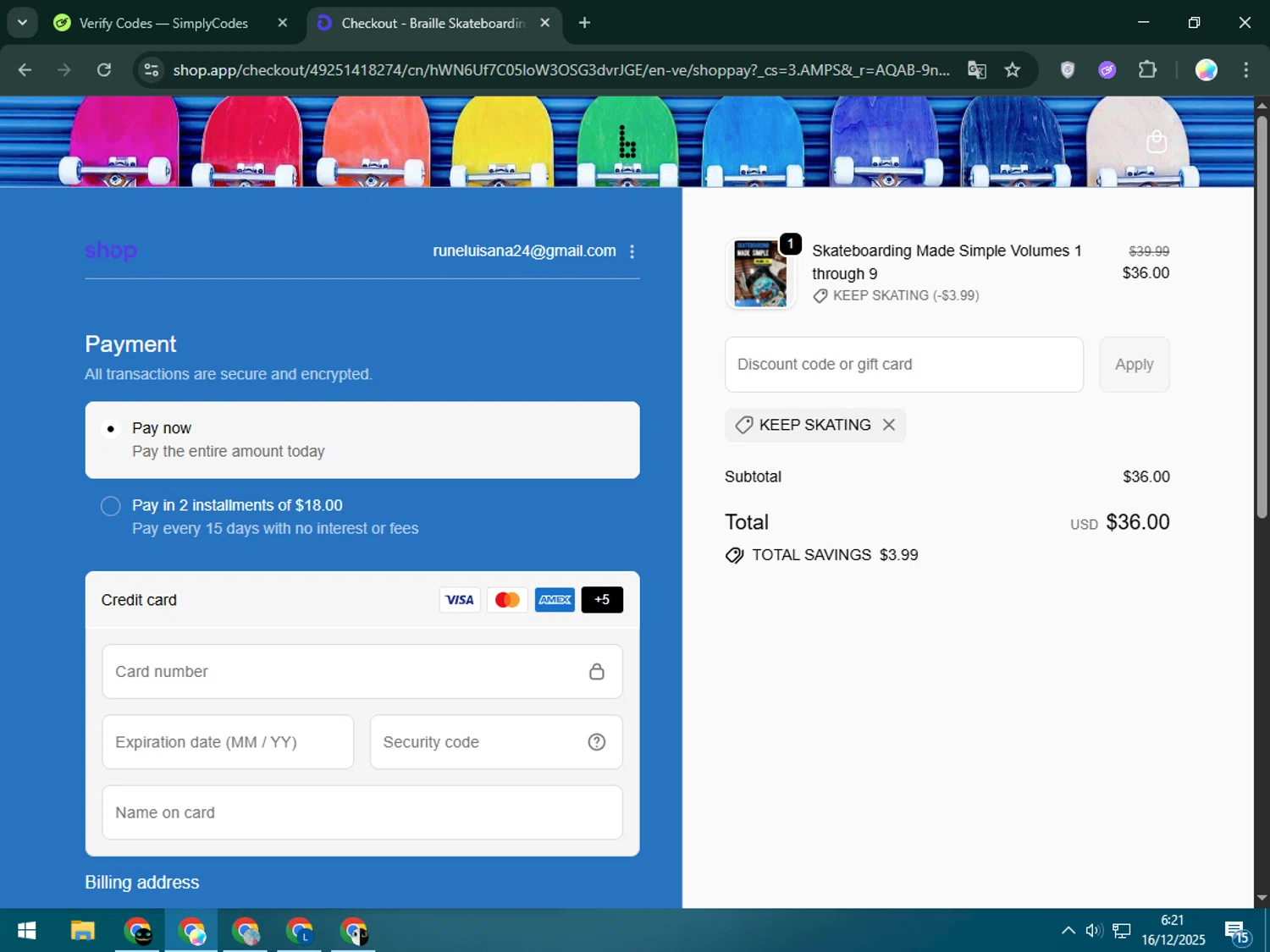Open the Chrome three-dot menu
This screenshot has height=952, width=1270.
(1246, 70)
